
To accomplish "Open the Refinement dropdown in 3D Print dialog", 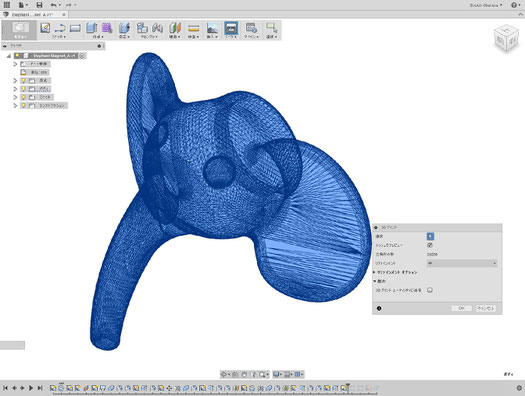I will pos(462,263).
